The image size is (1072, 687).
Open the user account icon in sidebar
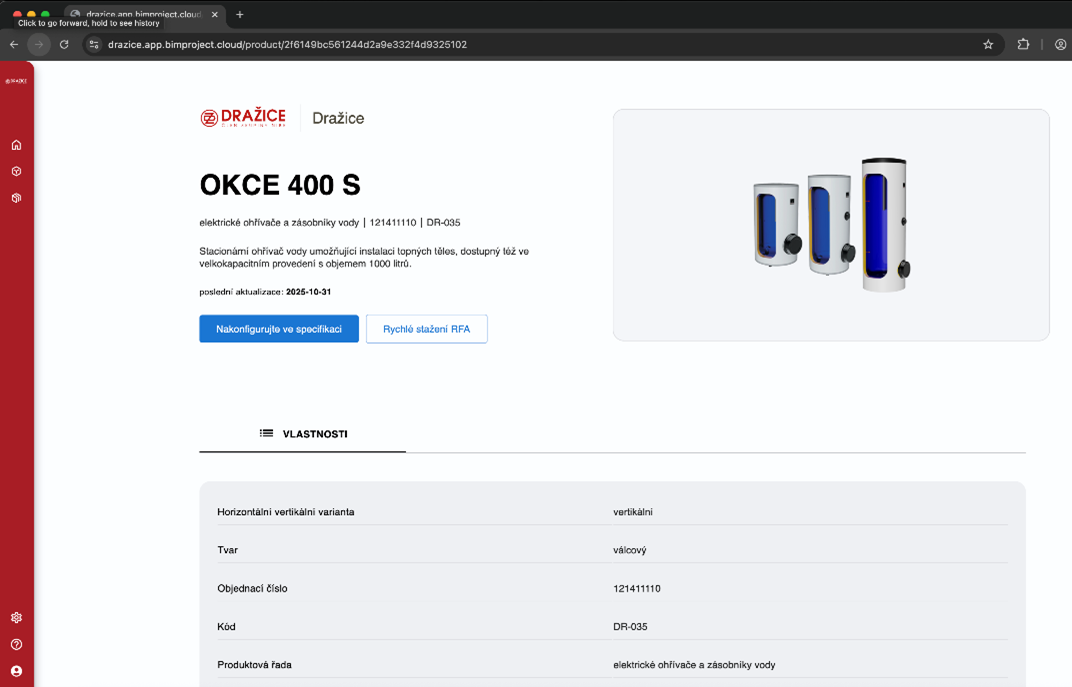tap(16, 671)
